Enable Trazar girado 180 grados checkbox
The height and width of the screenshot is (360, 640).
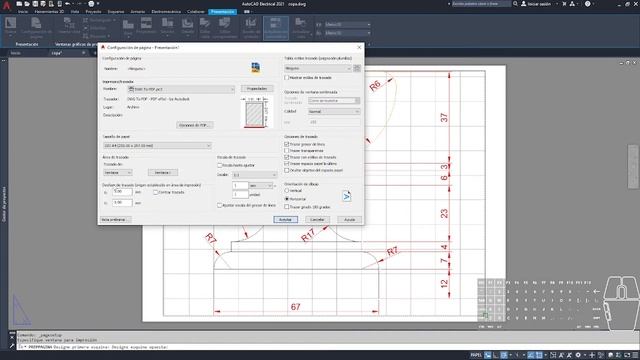(x=287, y=207)
